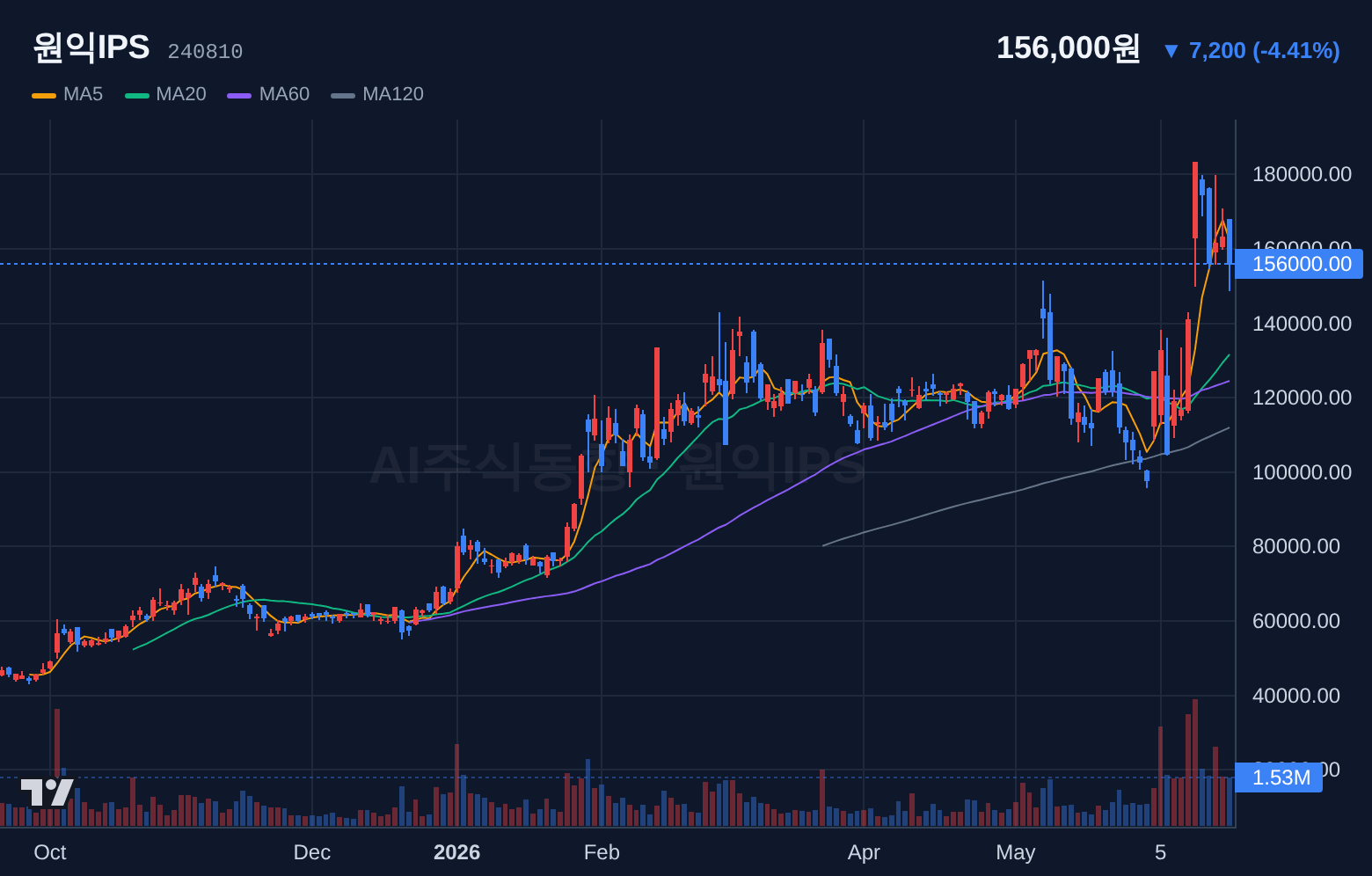Click the purple MA60 legend line swatch
Screen dimensions: 1372x876
tap(239, 95)
